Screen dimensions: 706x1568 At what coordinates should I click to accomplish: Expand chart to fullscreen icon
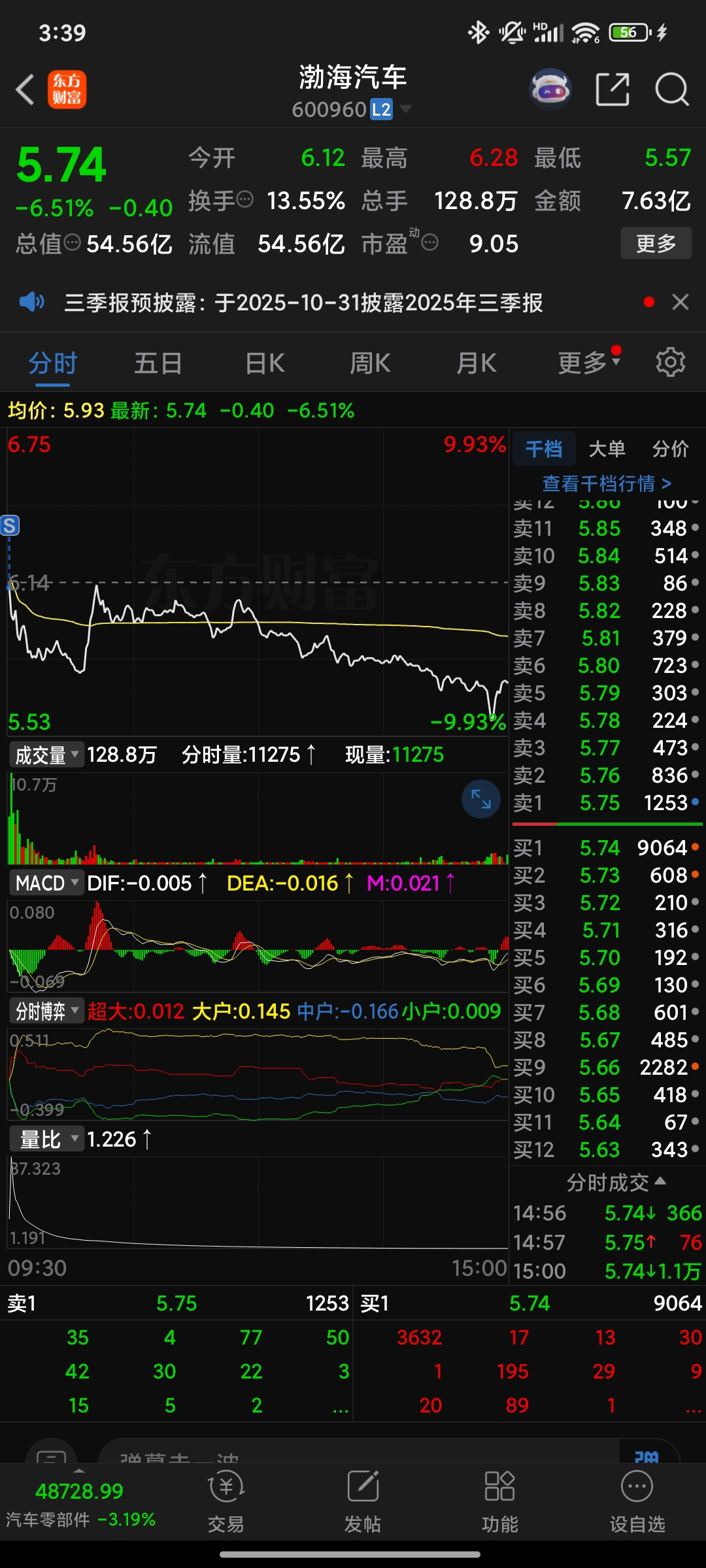point(481,799)
